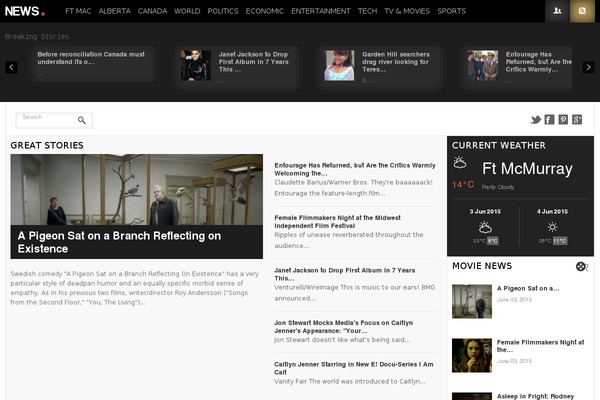Click Movie News Pigeon story thumbnail
600x400 pixels.
tap(472, 301)
